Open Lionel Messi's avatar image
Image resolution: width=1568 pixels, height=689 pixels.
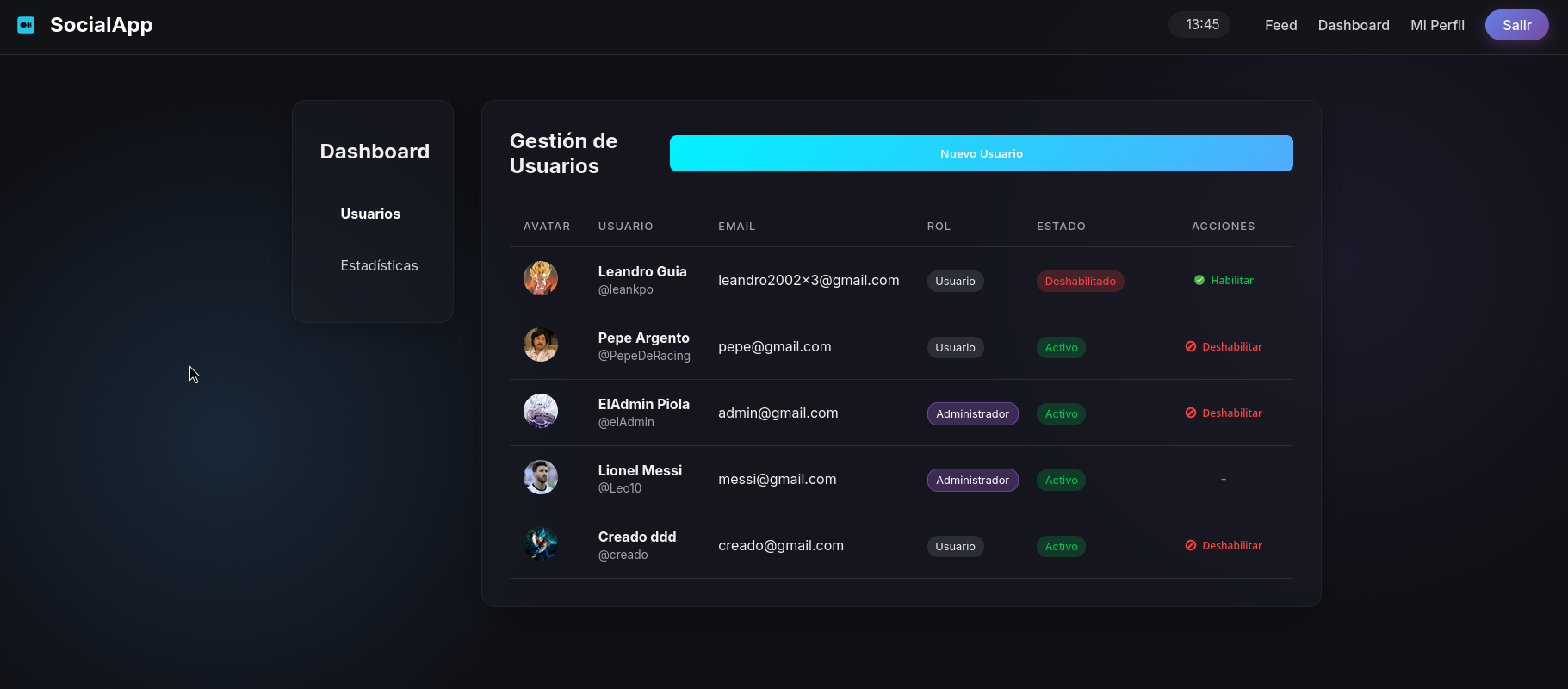pyautogui.click(x=541, y=477)
